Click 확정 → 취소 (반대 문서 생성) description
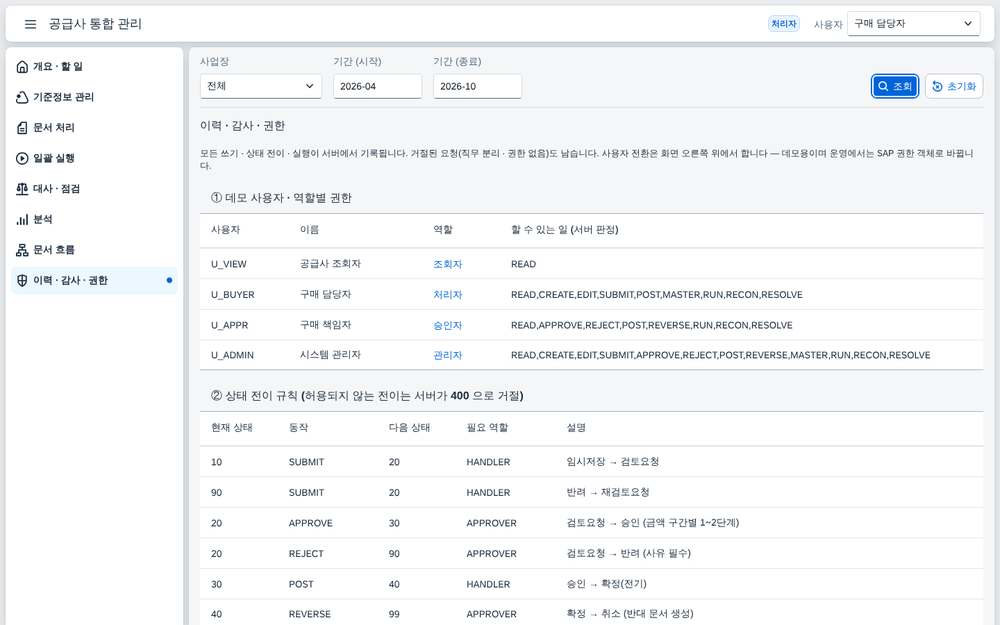This screenshot has height=625, width=1000. tap(629, 614)
